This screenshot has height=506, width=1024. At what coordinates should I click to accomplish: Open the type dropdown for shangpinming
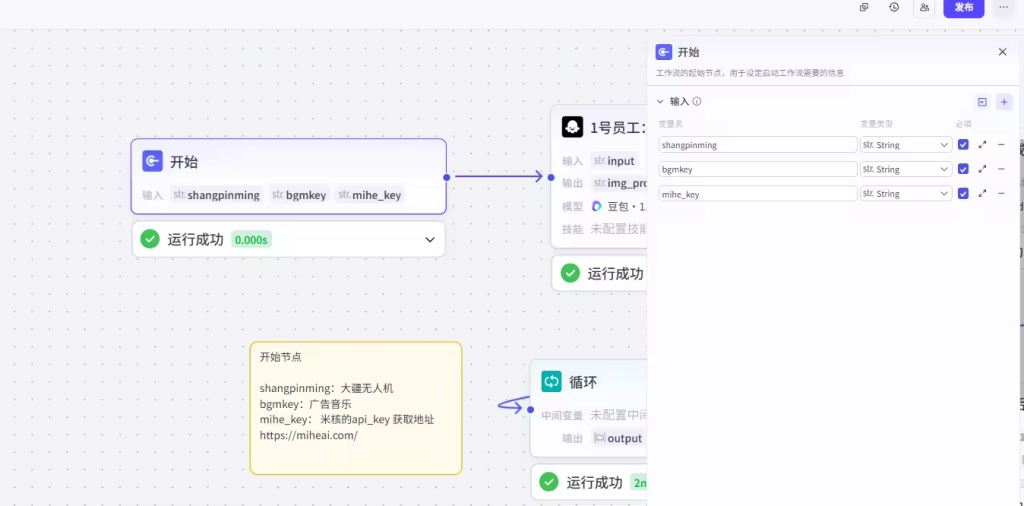point(905,145)
